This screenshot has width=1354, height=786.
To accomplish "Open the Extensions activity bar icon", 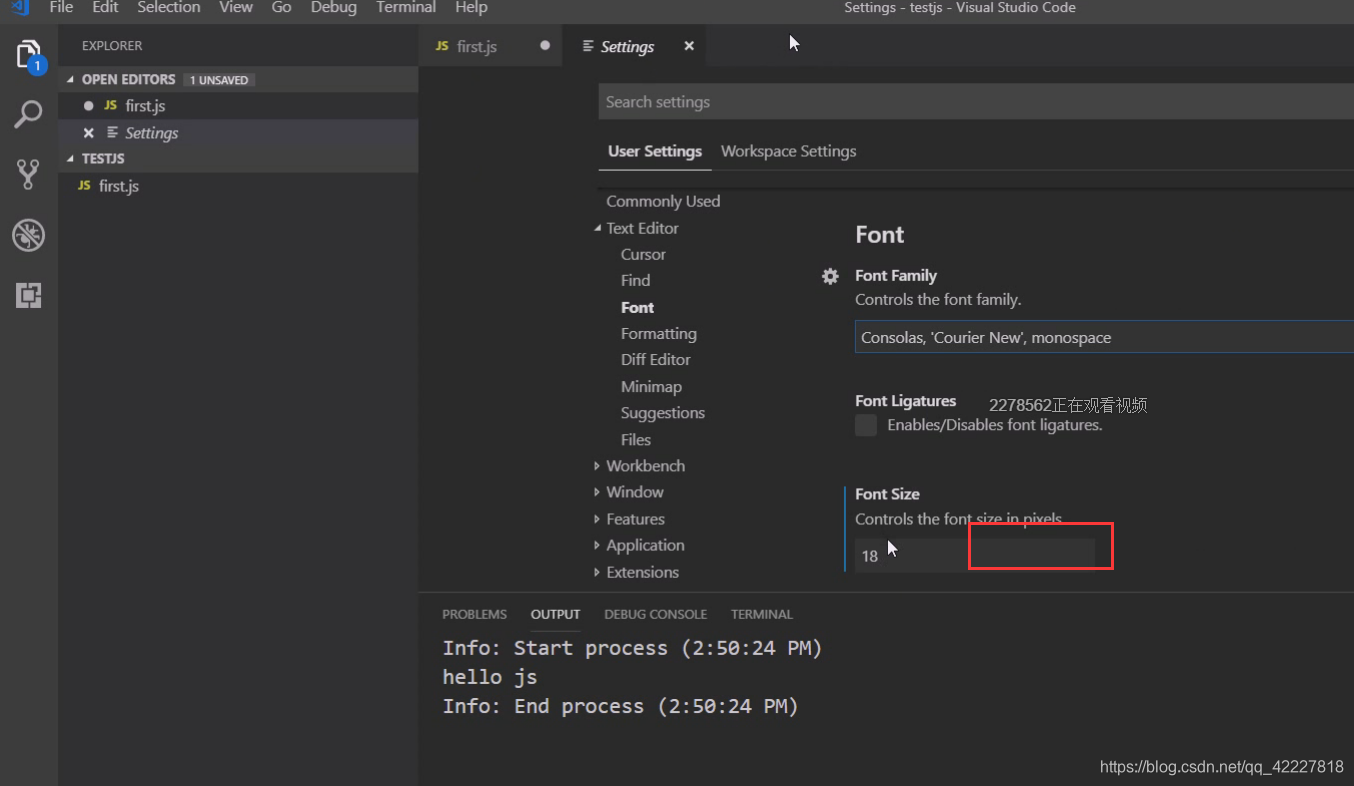I will (28, 295).
